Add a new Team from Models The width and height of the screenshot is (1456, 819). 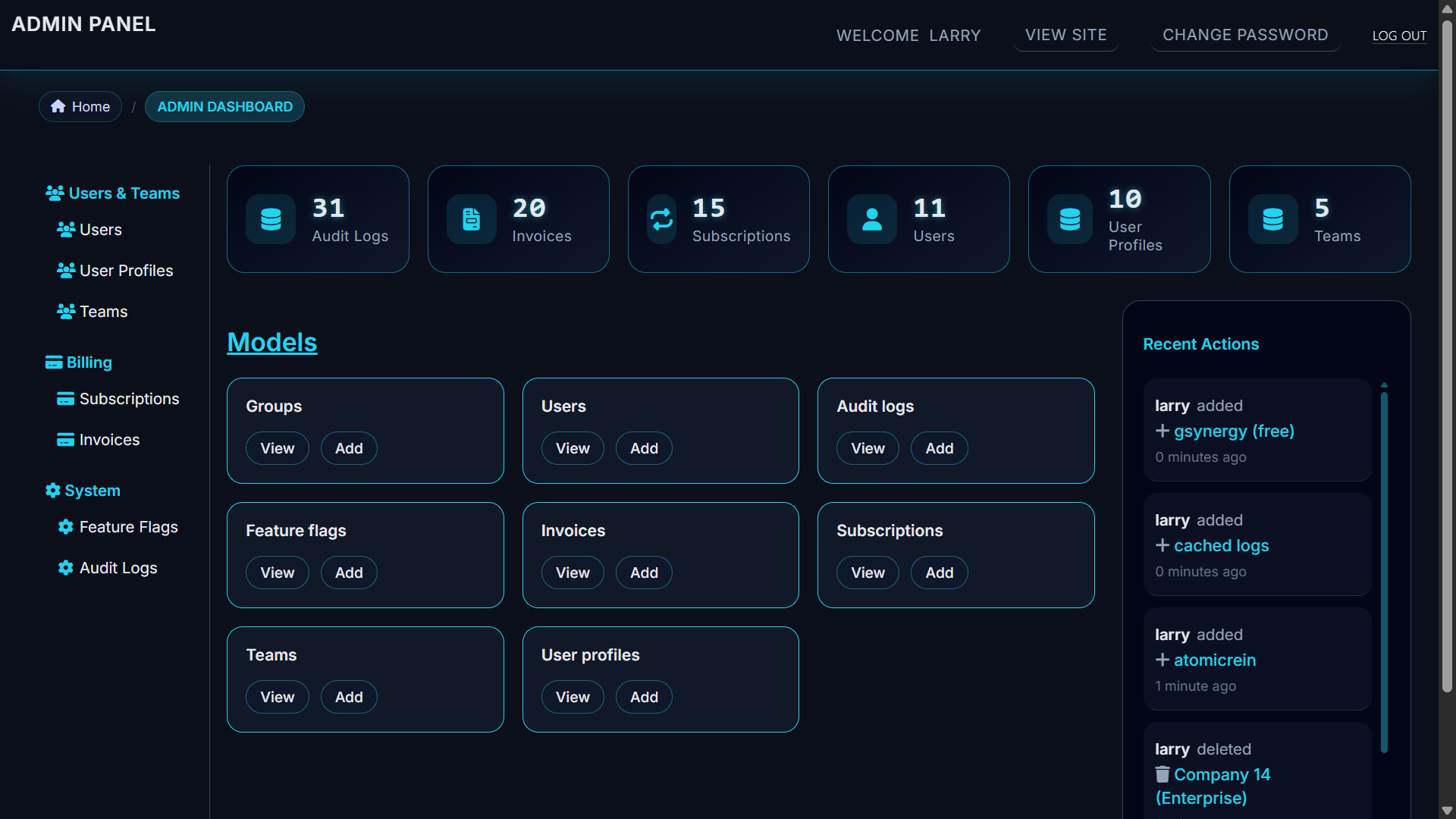(x=349, y=697)
